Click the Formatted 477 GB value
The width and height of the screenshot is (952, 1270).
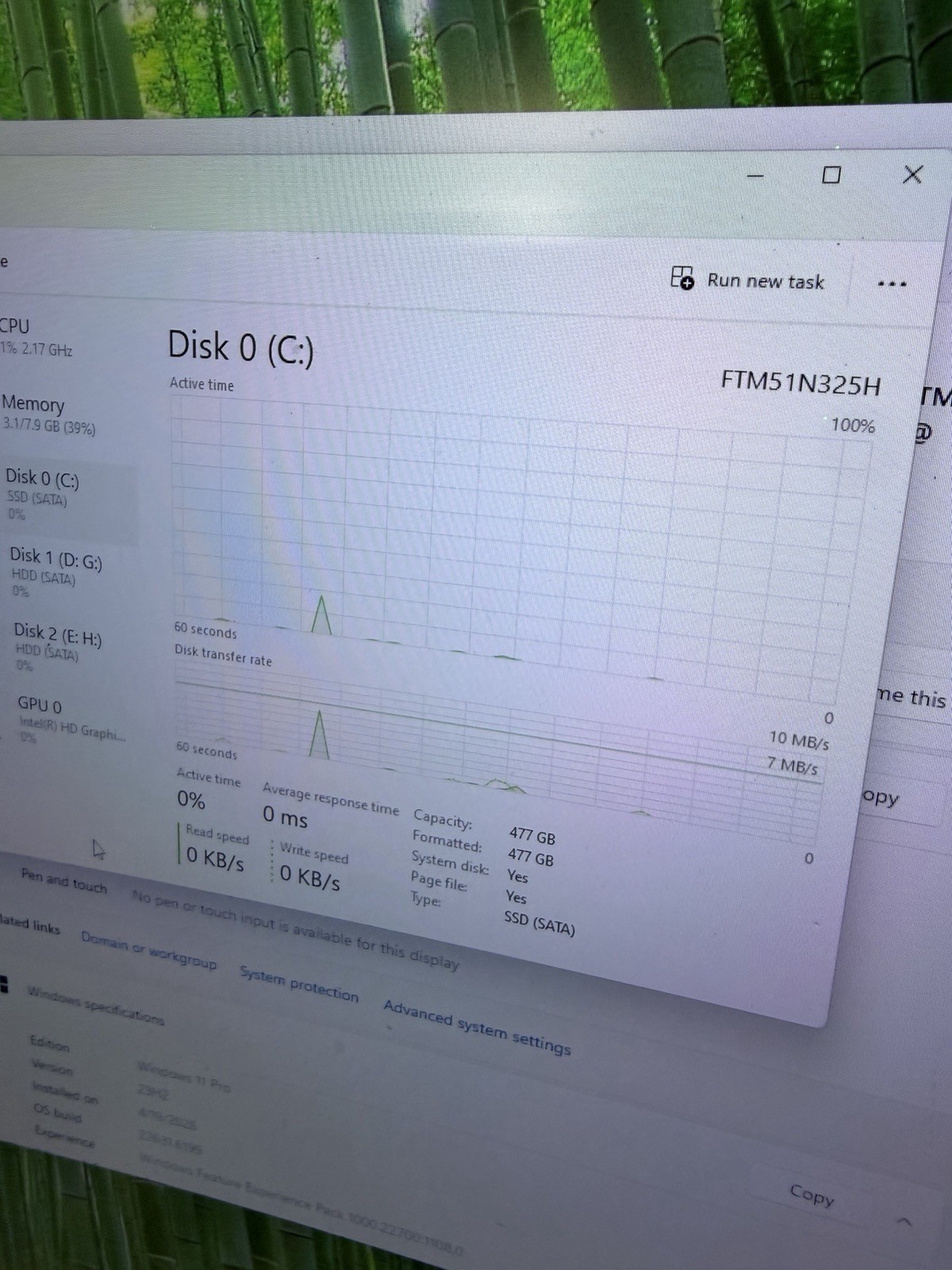click(531, 857)
